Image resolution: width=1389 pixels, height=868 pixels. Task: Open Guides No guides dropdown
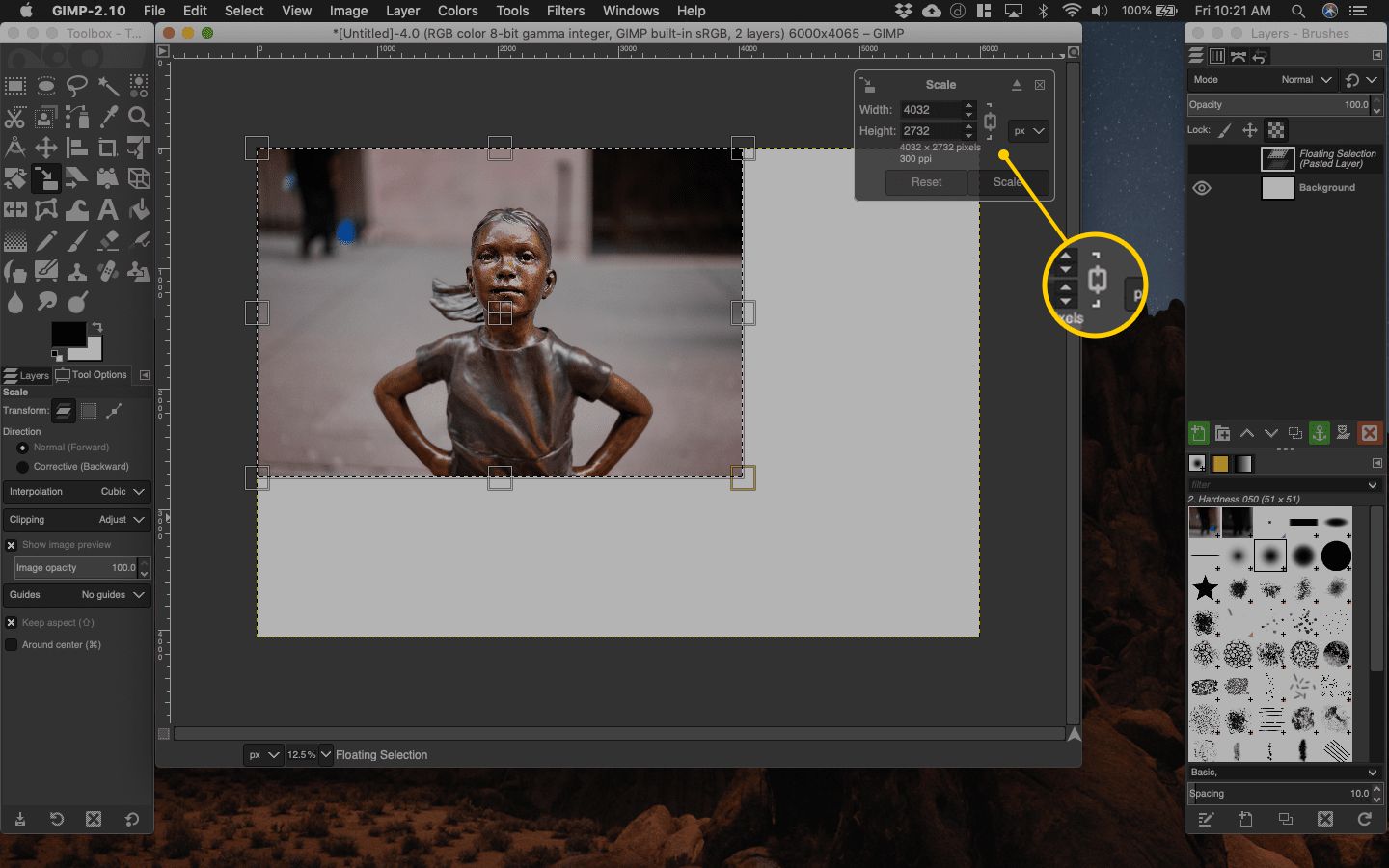[x=76, y=595]
